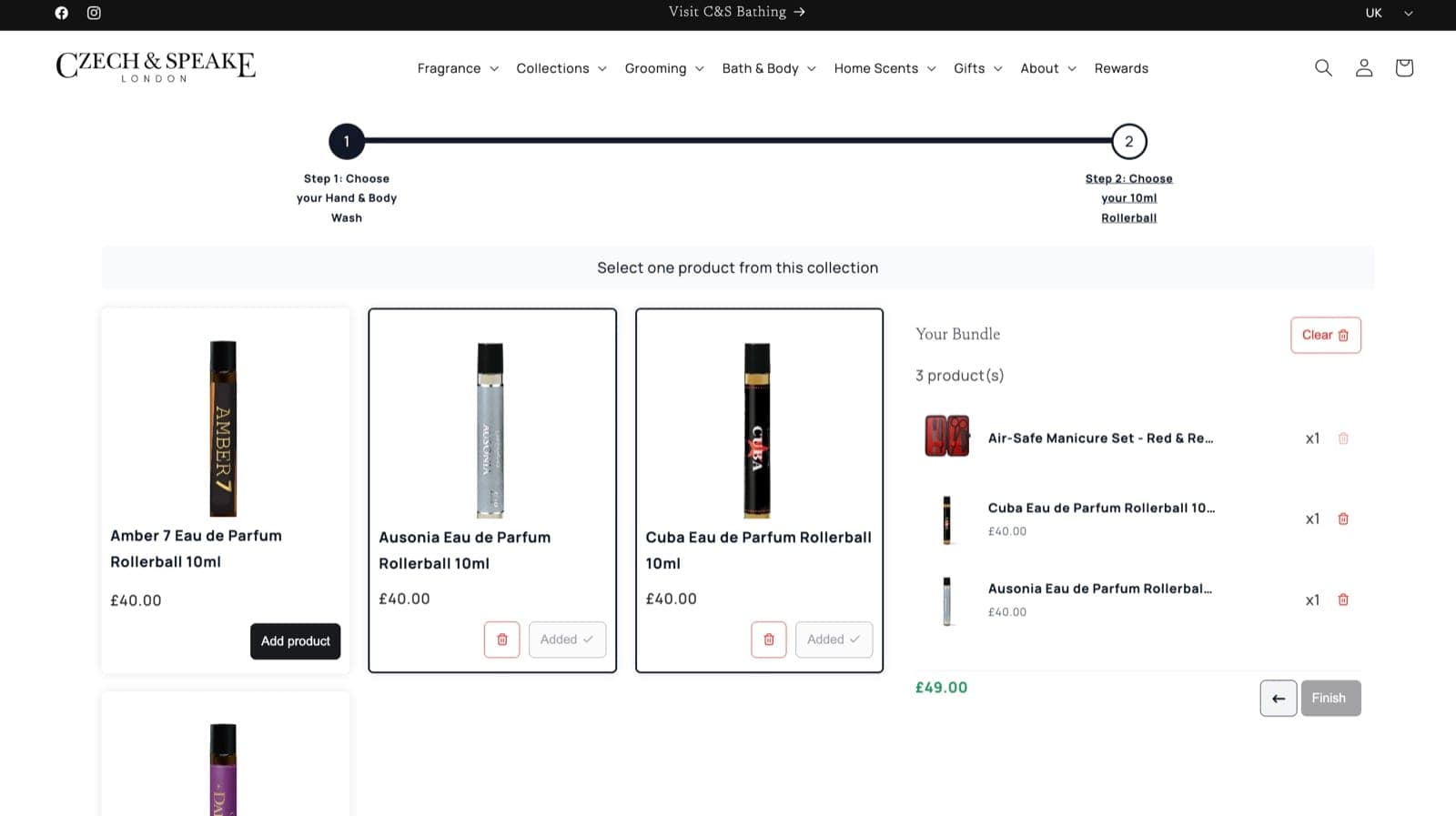1456x816 pixels.
Task: Open Ausonia Eau de Parfum Rollerball card title
Action: [x=465, y=551]
